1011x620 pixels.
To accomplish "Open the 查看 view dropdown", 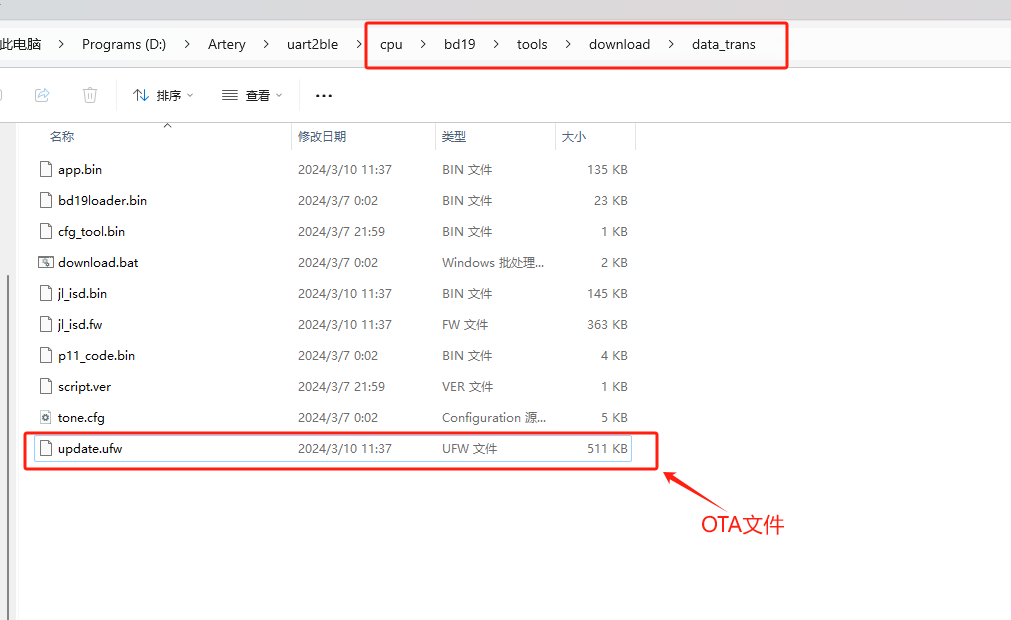I will [x=252, y=95].
